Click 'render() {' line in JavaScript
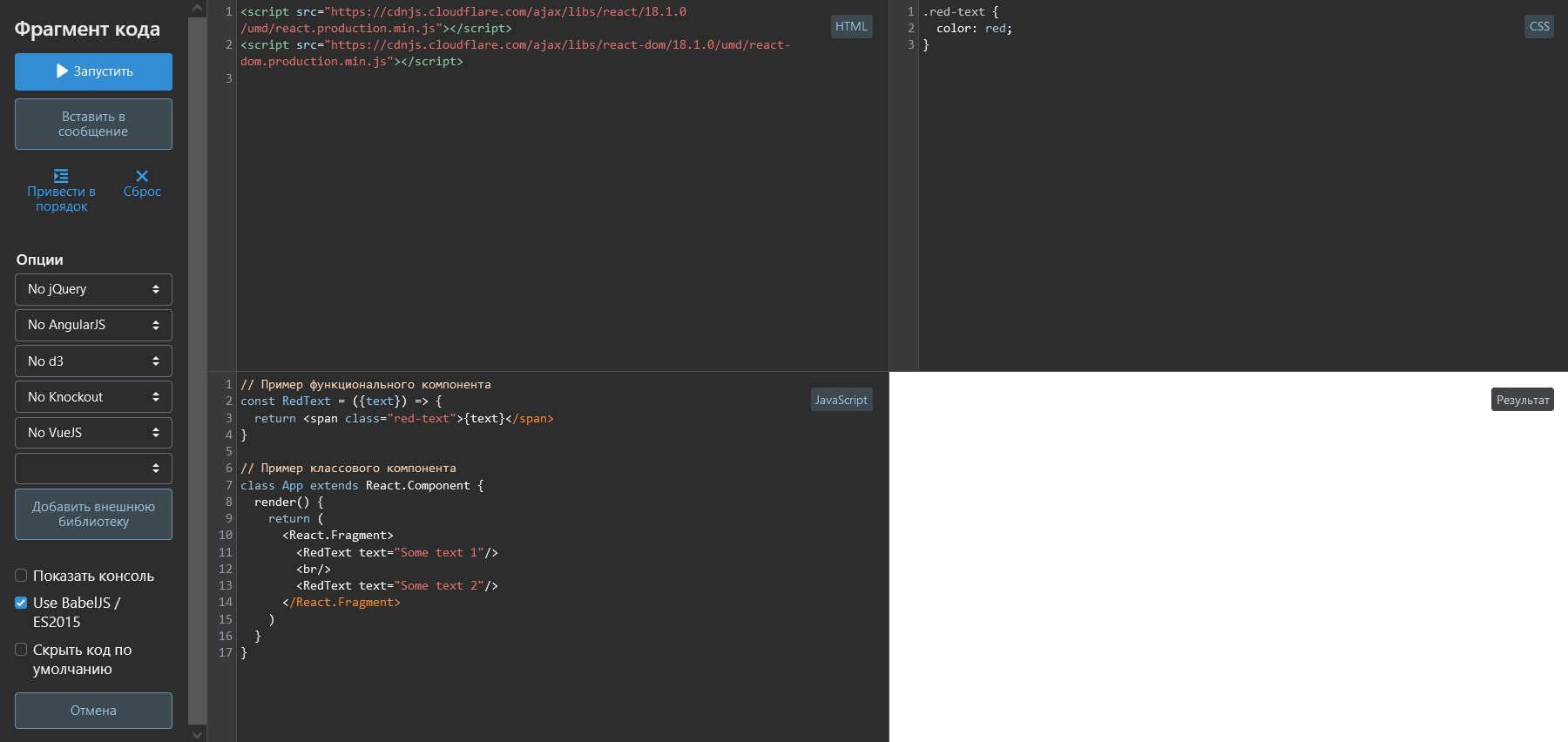 (x=289, y=502)
